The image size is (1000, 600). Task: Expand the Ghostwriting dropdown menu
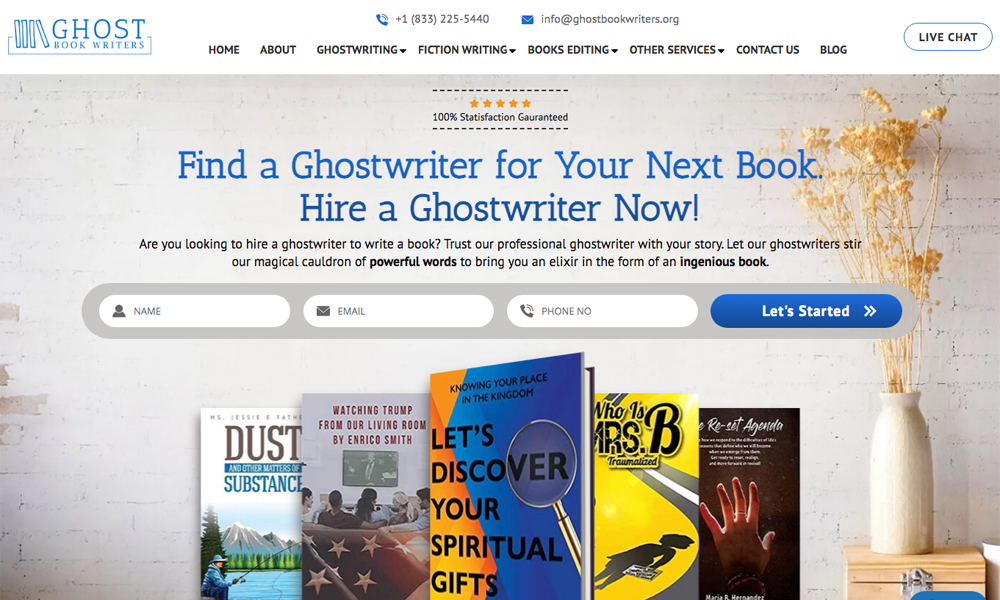(x=361, y=50)
